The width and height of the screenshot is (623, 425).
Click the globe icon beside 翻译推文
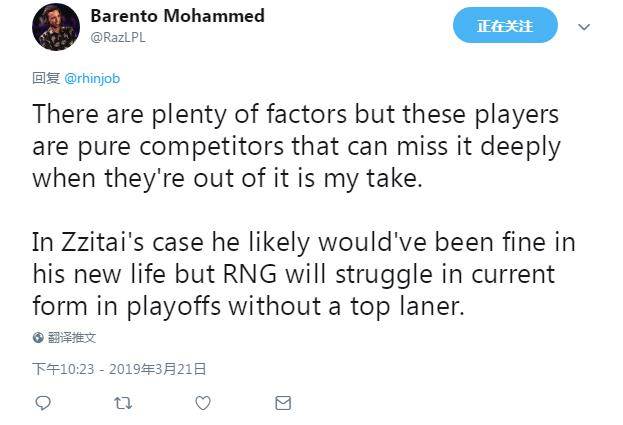tap(38, 338)
